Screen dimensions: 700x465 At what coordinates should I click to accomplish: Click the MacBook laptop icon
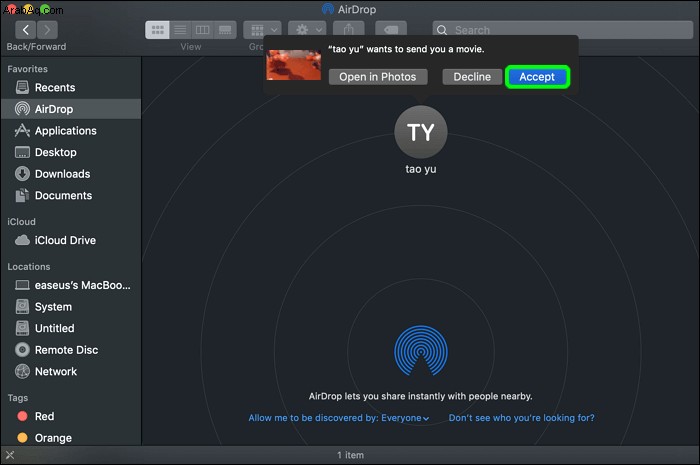pyautogui.click(x=22, y=285)
